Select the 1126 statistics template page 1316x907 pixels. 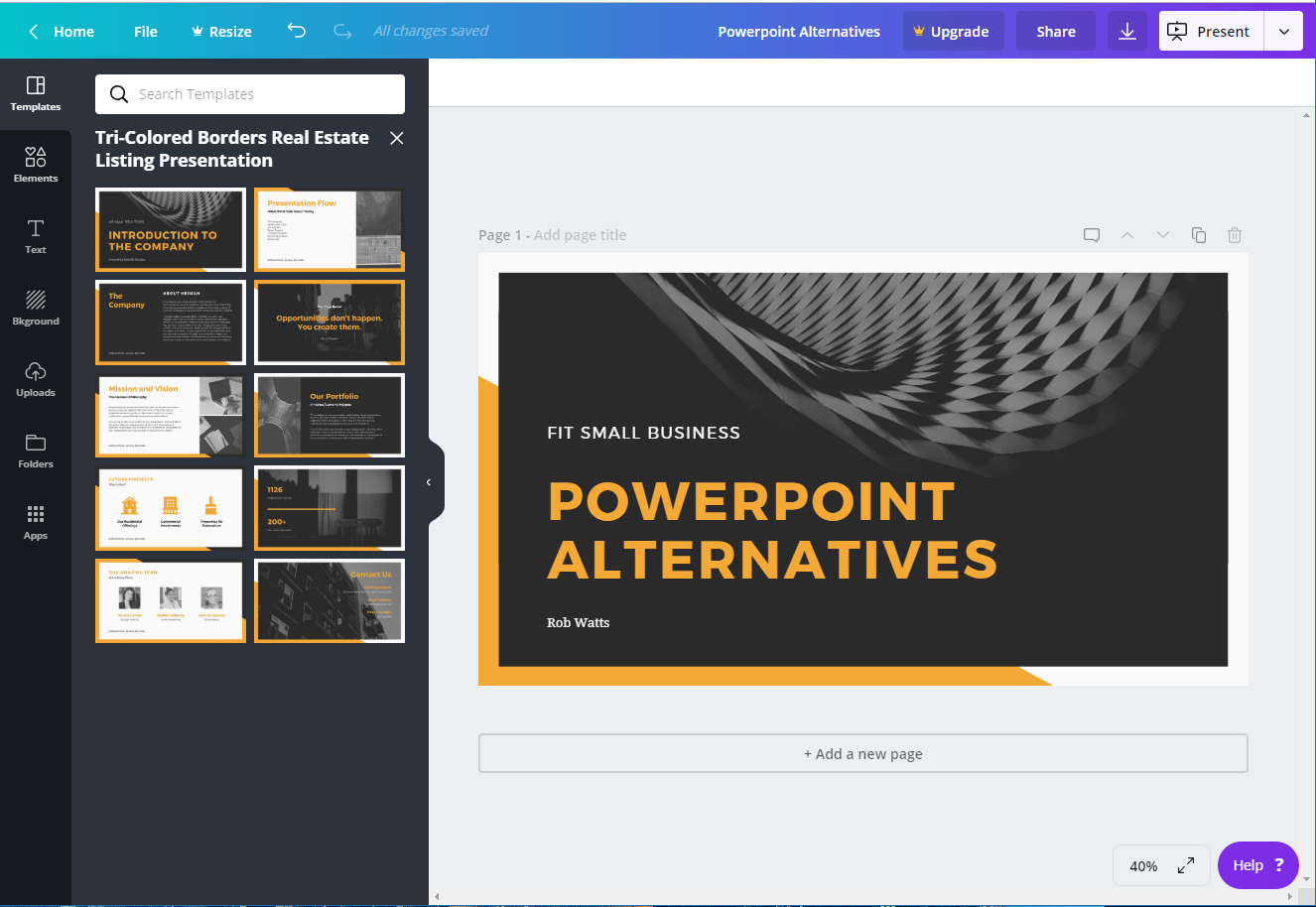point(329,508)
